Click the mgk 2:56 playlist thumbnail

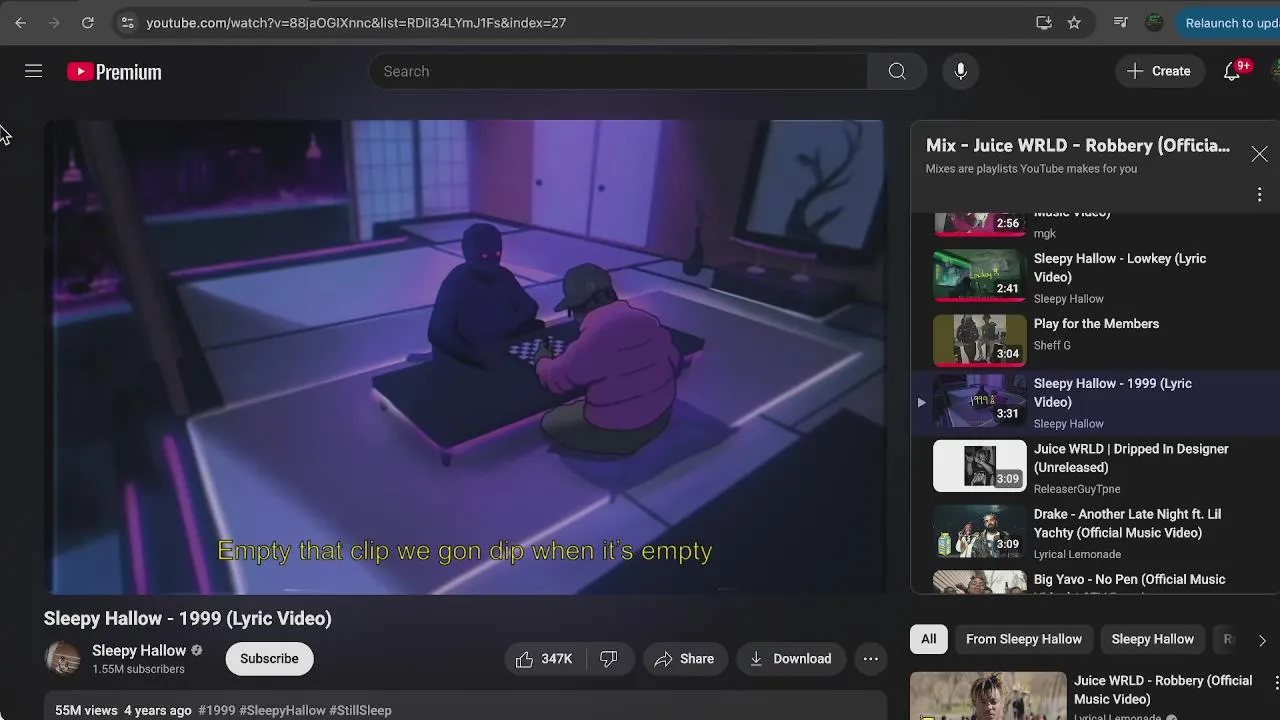point(980,224)
